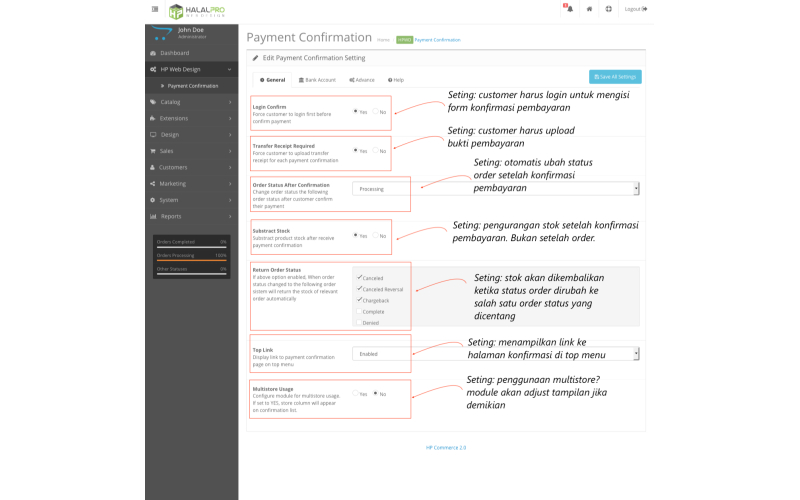Expand the Extensions menu
Screen dimensions: 800x500
(x=191, y=118)
